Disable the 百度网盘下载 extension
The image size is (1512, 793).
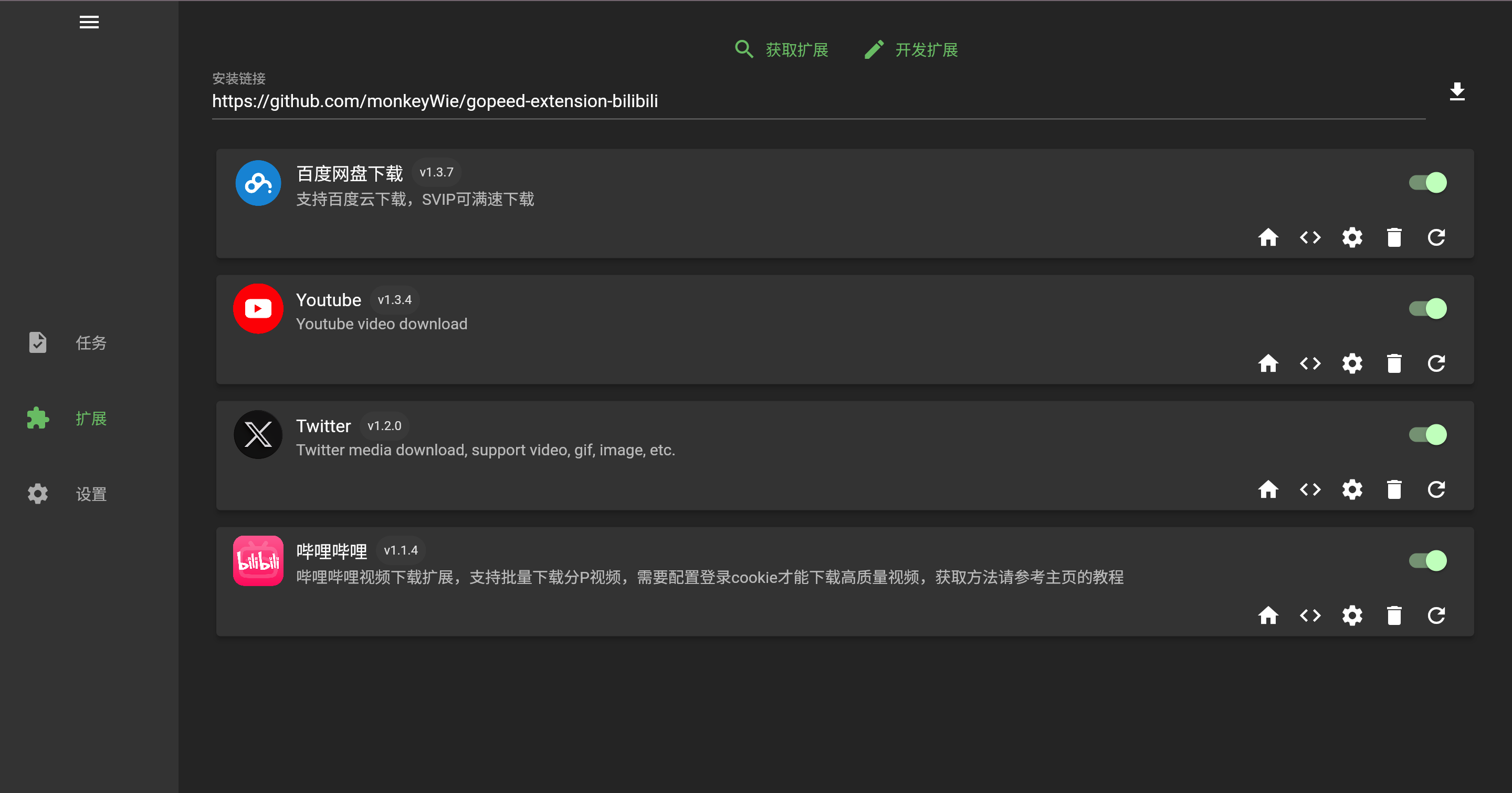click(x=1427, y=182)
